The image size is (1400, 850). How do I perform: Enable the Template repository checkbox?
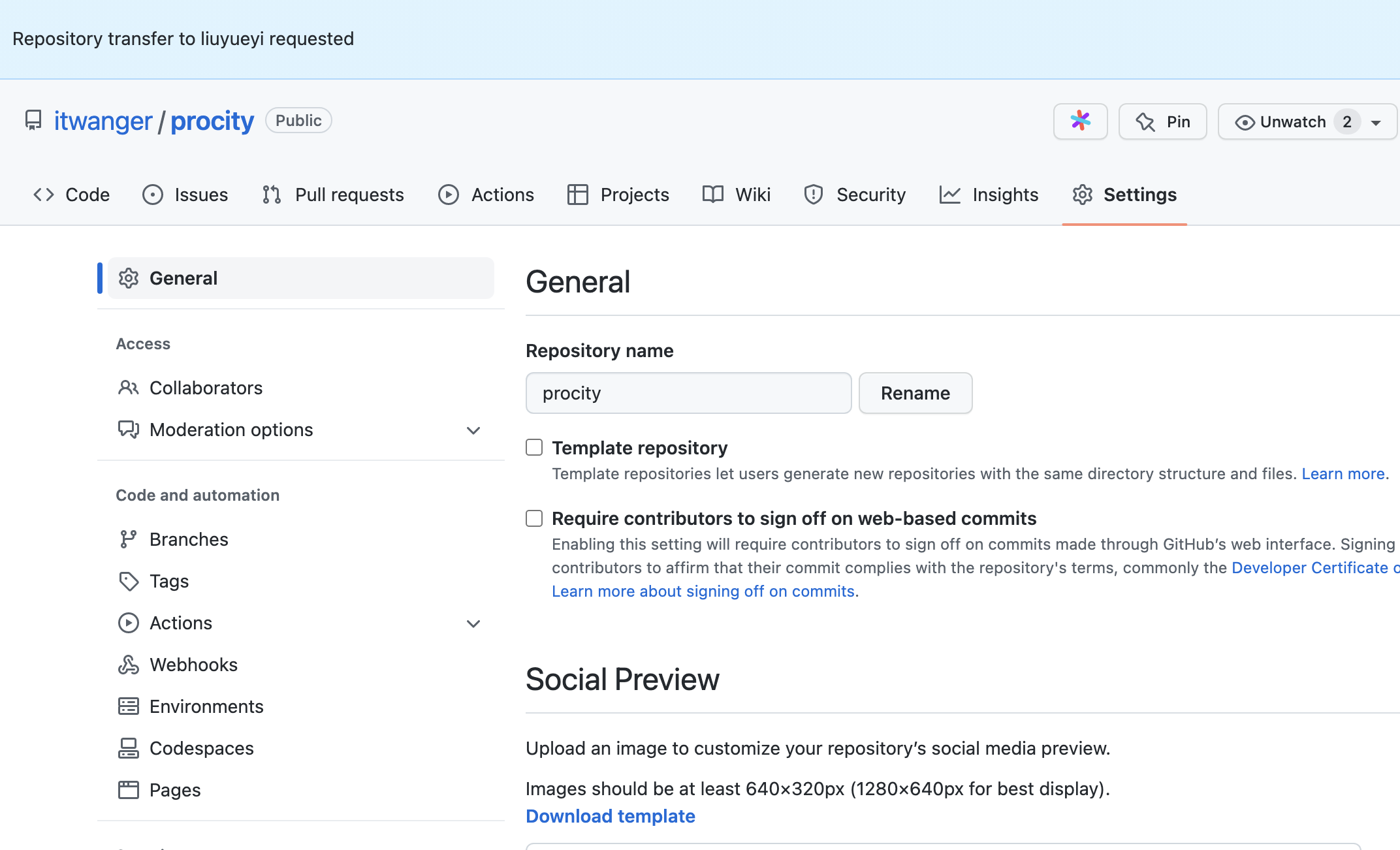[x=534, y=447]
